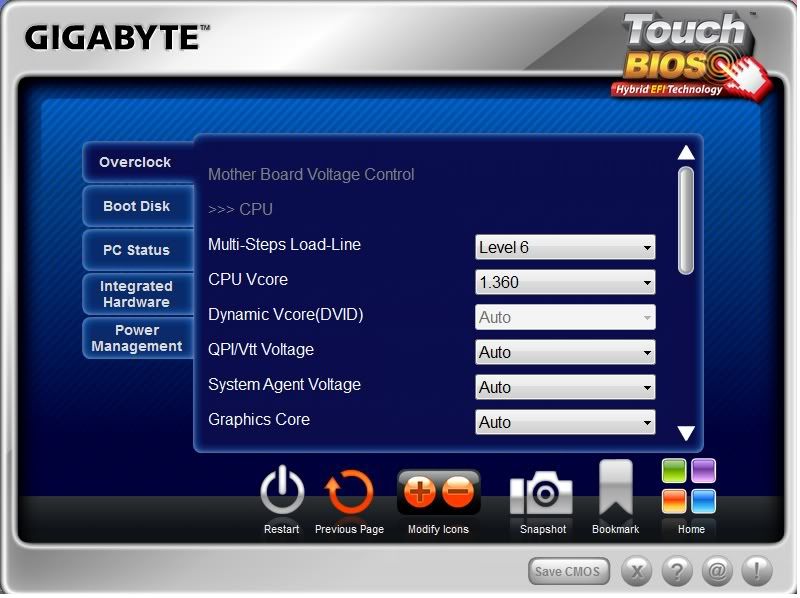Open the QPI/Vtt Voltage dropdown
The image size is (800, 598).
click(565, 352)
